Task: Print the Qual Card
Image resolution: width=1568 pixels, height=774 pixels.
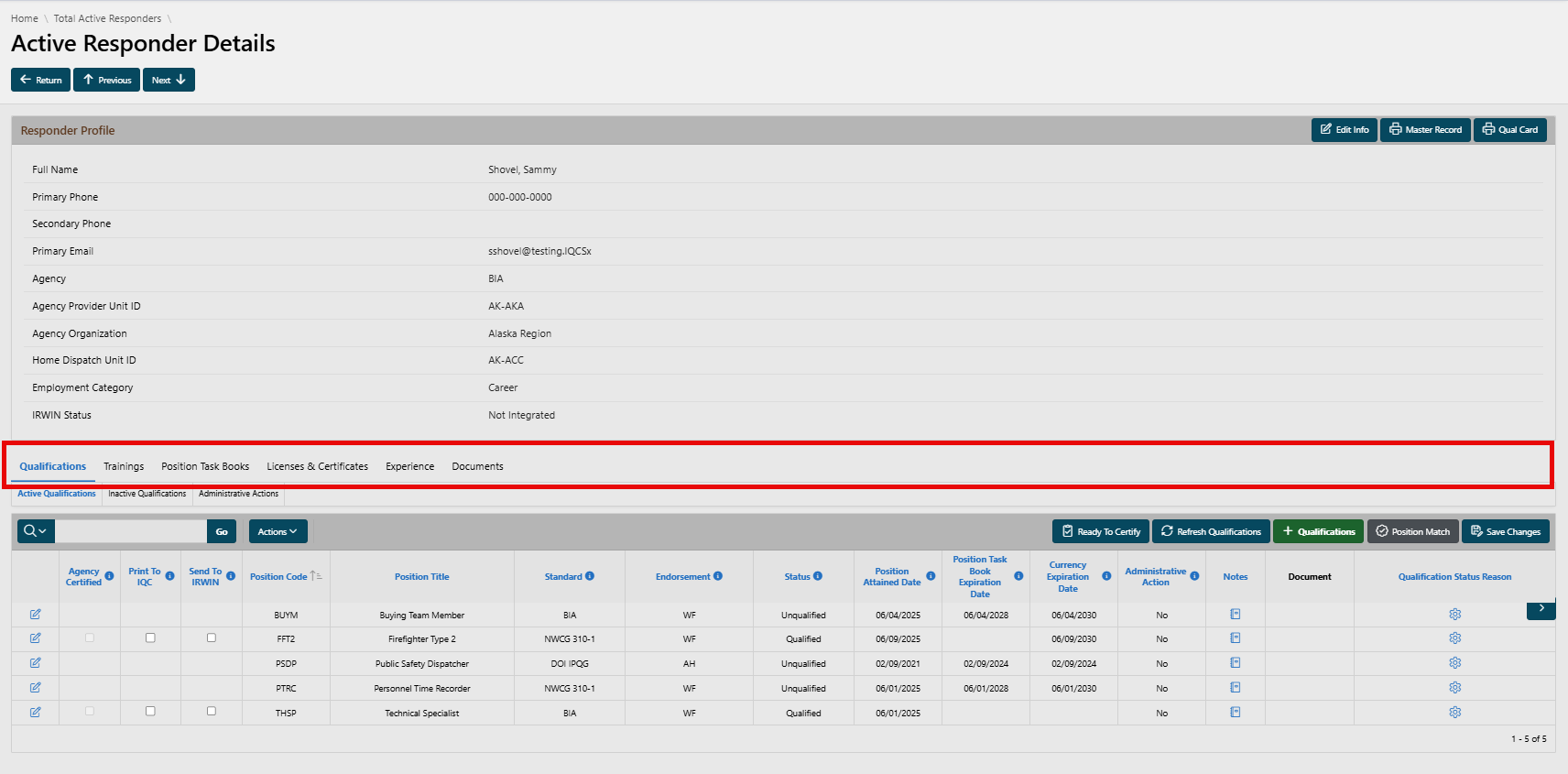Action: 1510,130
